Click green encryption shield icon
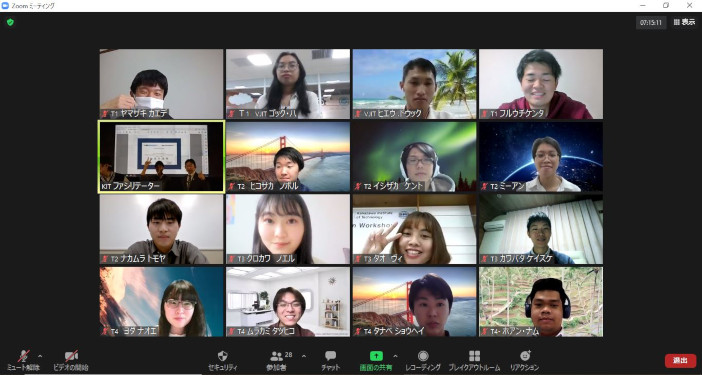Viewport: 702px width, 375px height. point(10,22)
